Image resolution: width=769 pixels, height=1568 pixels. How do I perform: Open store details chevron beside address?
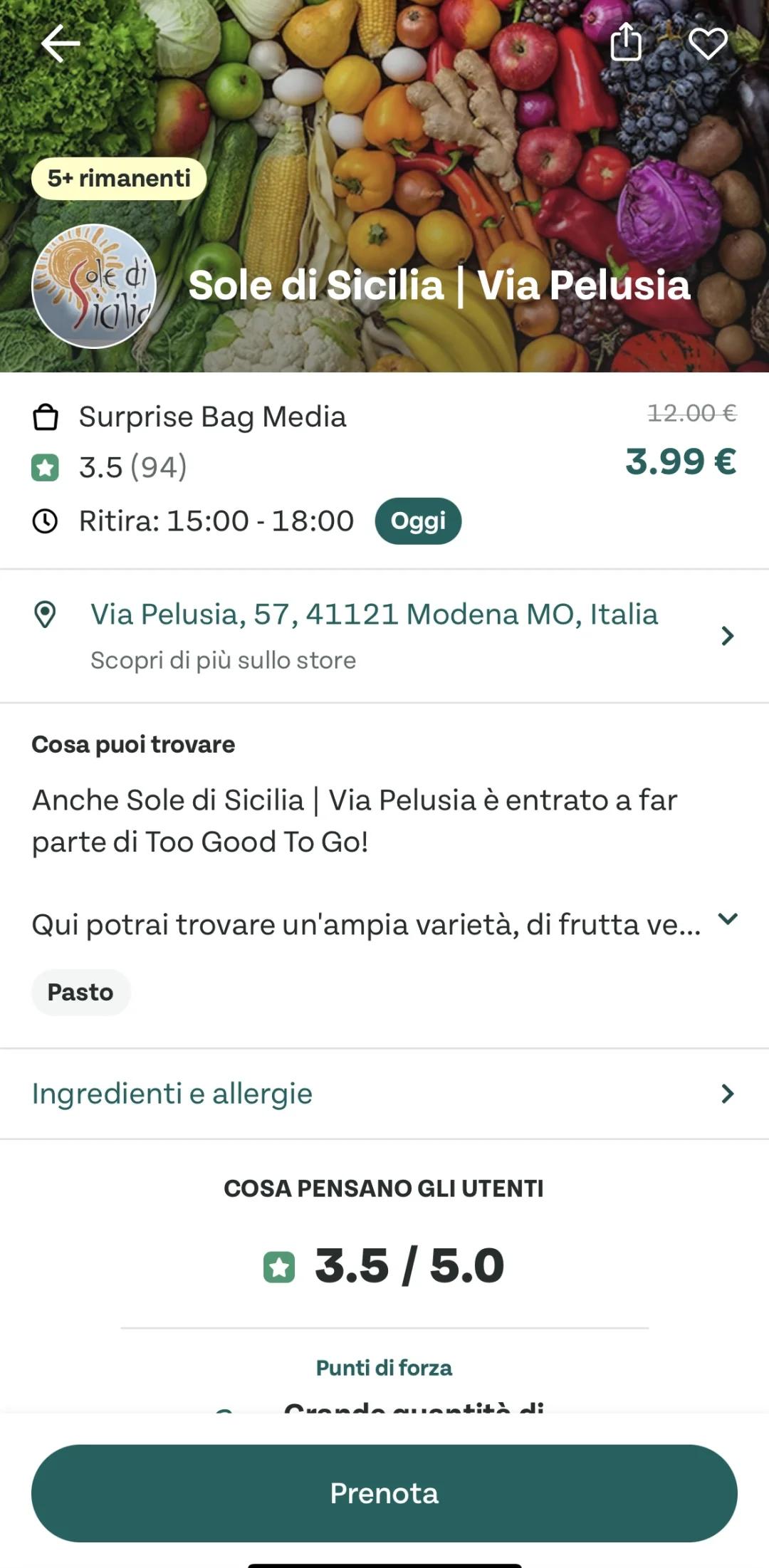[x=727, y=636]
